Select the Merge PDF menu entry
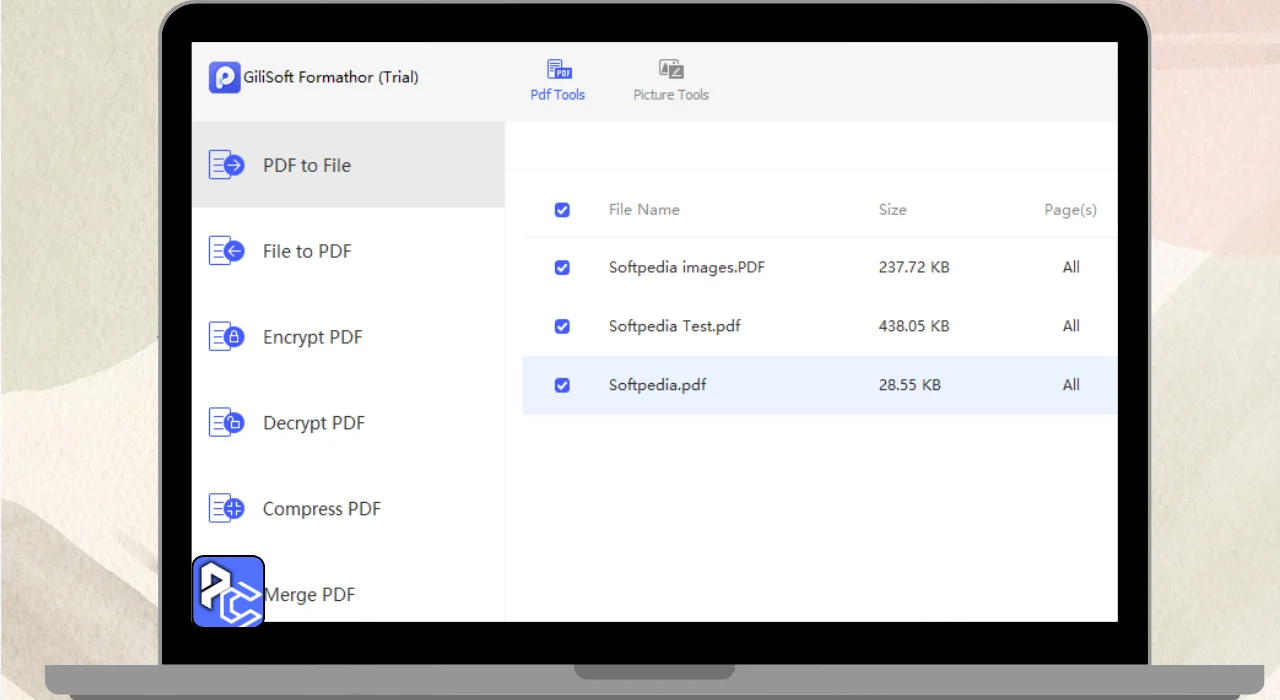The width and height of the screenshot is (1280, 700). pos(310,595)
